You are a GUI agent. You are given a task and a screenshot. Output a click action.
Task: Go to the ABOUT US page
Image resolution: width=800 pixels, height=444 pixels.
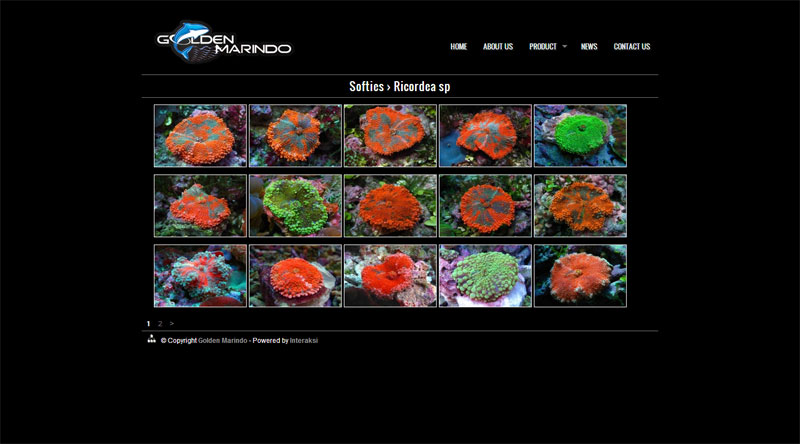(x=498, y=46)
